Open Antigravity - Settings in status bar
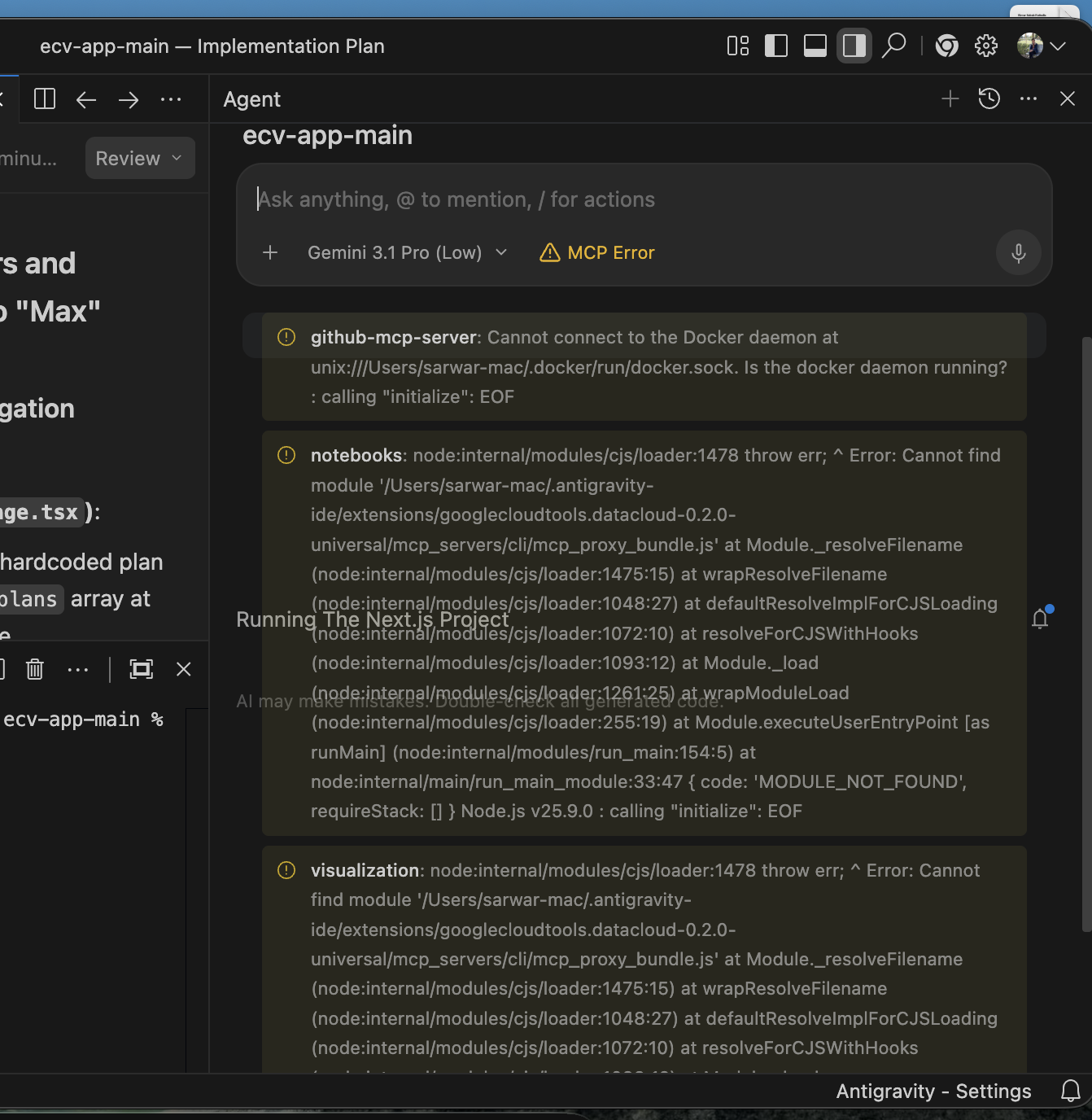 (x=933, y=1091)
